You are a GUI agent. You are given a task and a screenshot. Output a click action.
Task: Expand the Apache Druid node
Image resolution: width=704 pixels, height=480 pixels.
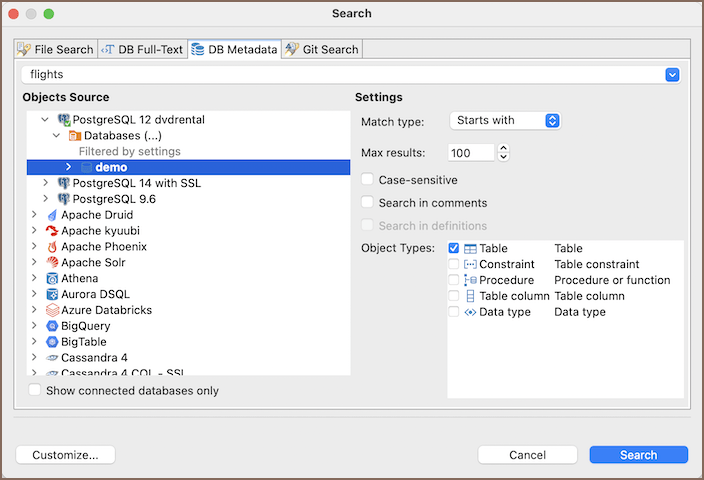(x=34, y=215)
